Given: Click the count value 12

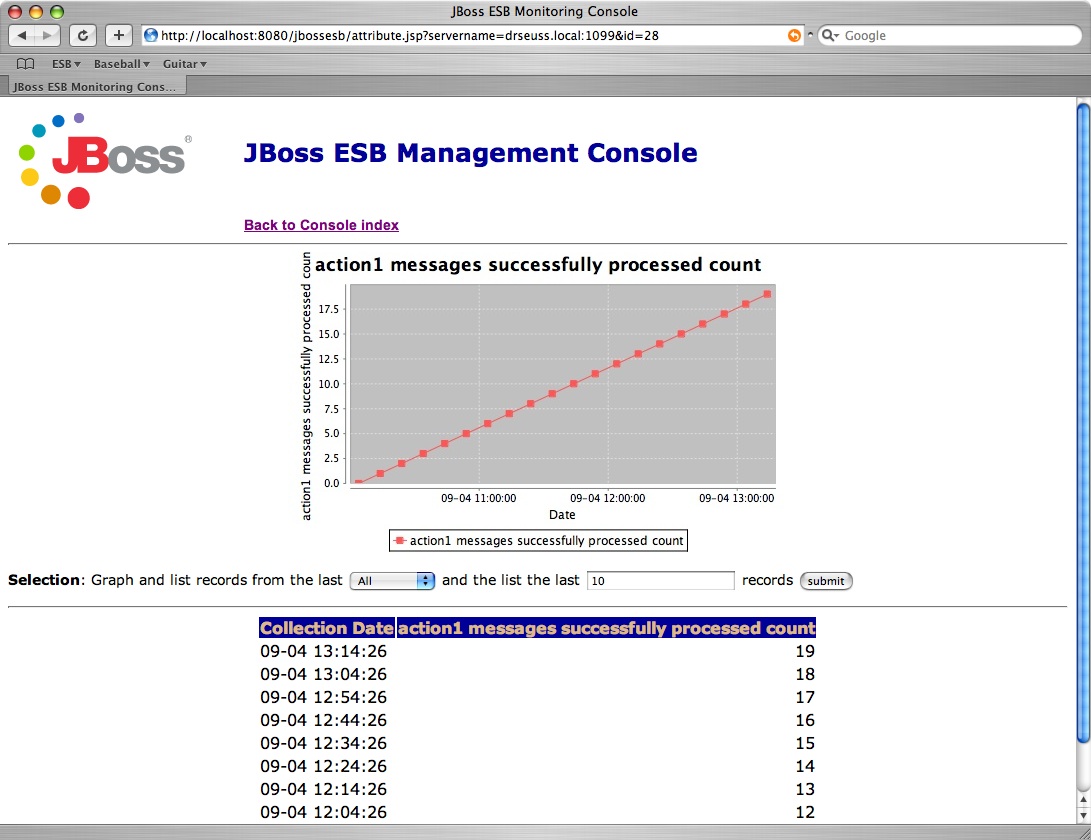Looking at the screenshot, I should click(805, 812).
